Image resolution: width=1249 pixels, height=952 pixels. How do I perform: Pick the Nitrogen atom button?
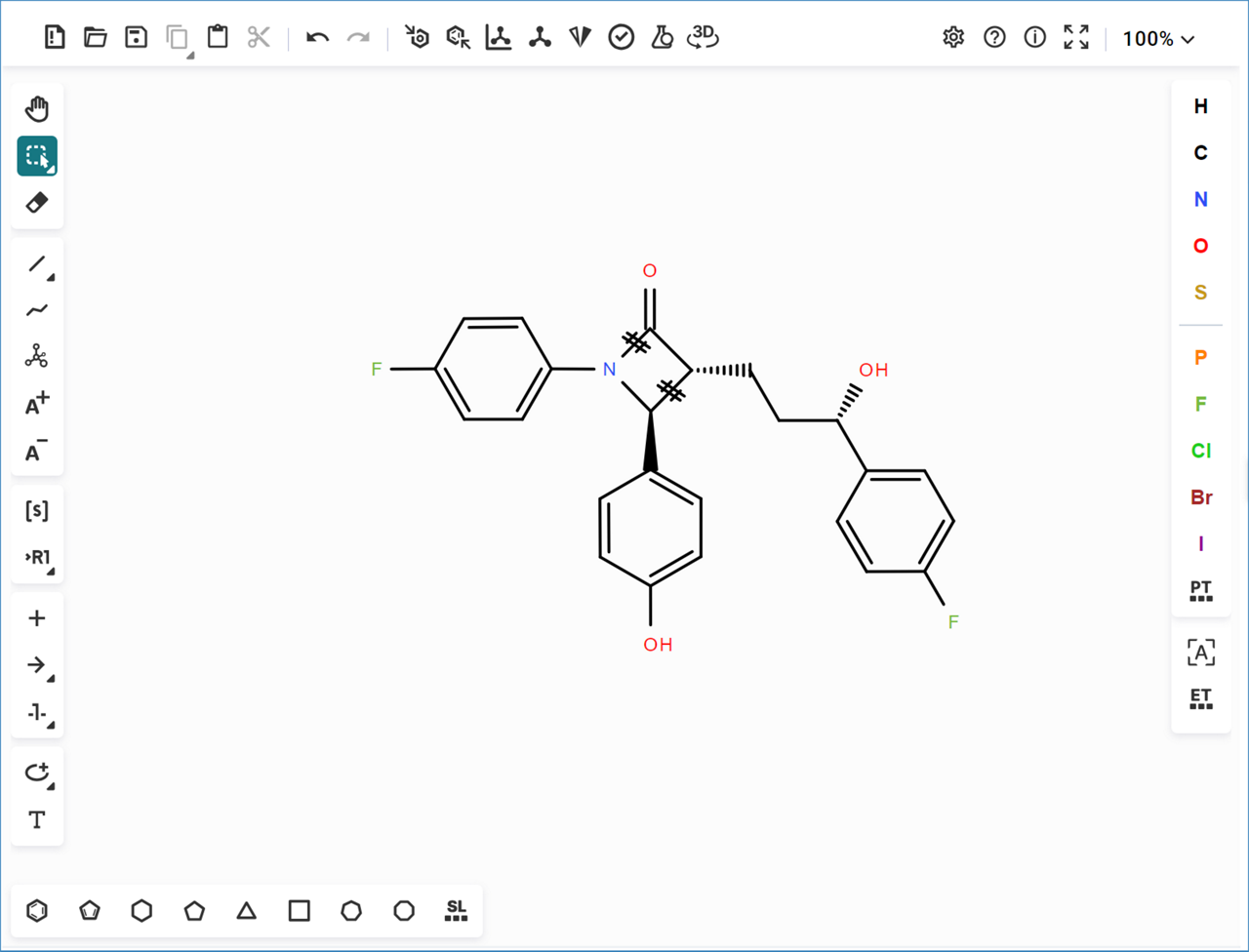coord(1201,199)
